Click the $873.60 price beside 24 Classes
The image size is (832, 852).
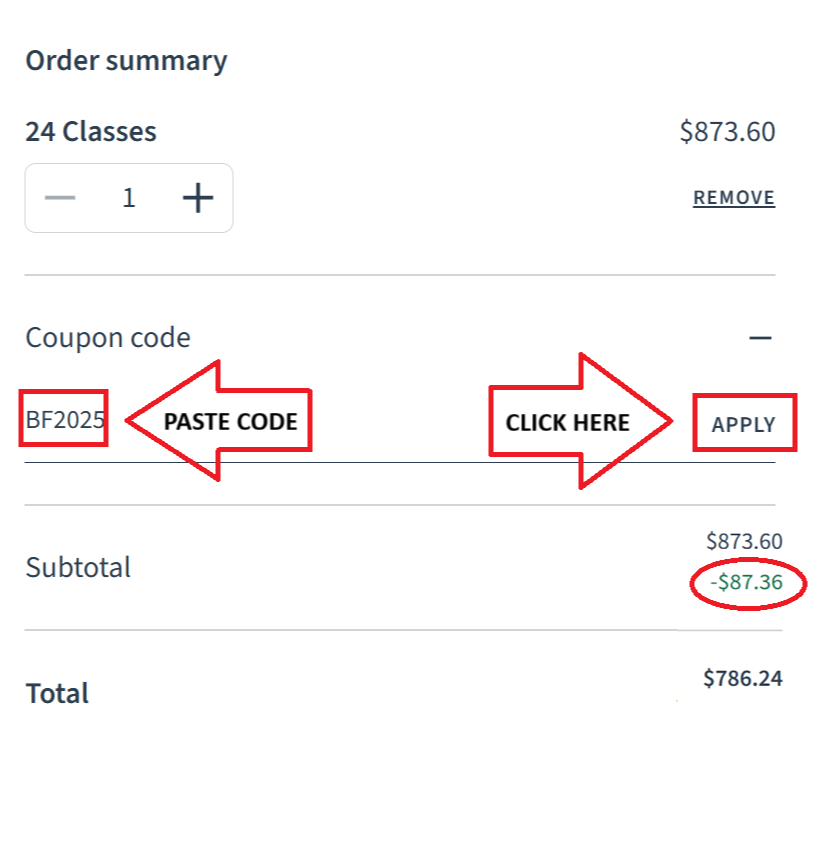[727, 131]
